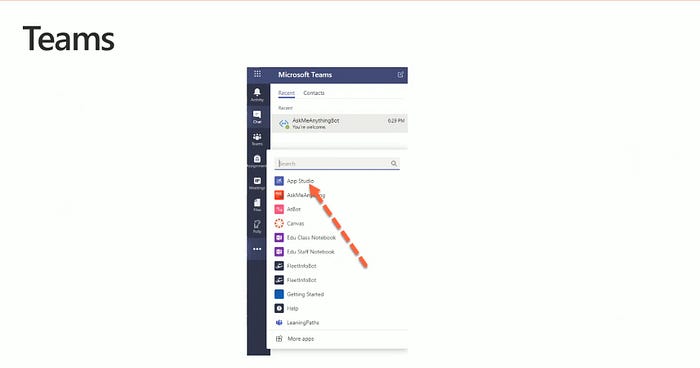Screen dimensions: 700x368
Task: Open the Polly app in sidebar
Action: pyautogui.click(x=257, y=227)
